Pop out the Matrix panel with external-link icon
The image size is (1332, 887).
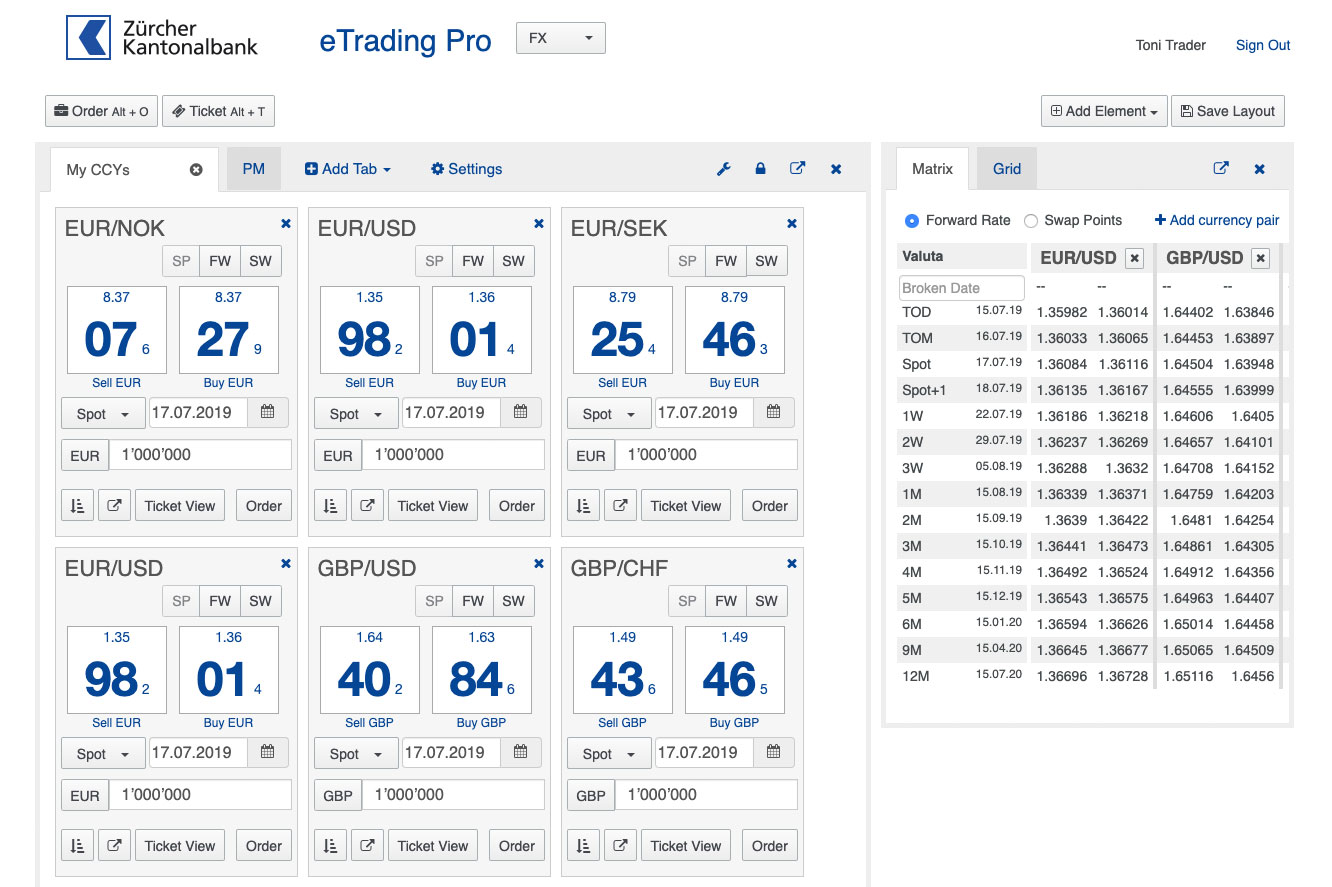click(x=1221, y=169)
